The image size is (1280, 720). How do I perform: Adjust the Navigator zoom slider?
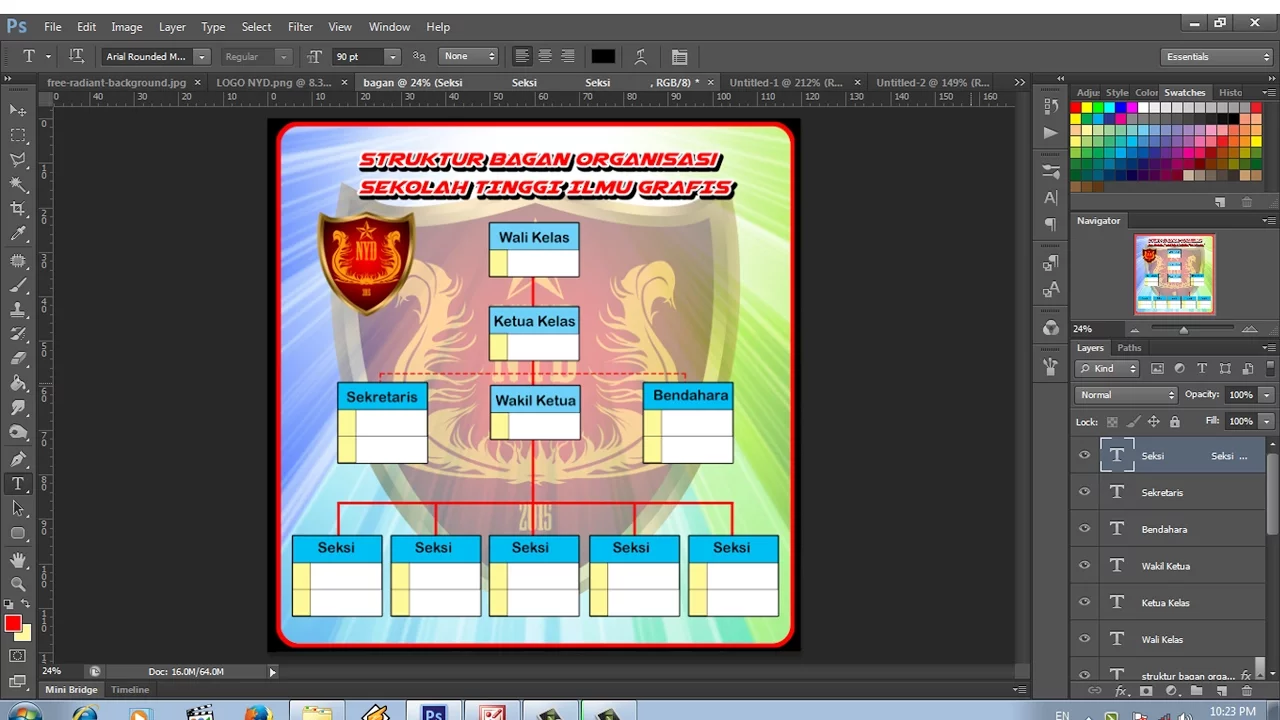[1184, 329]
